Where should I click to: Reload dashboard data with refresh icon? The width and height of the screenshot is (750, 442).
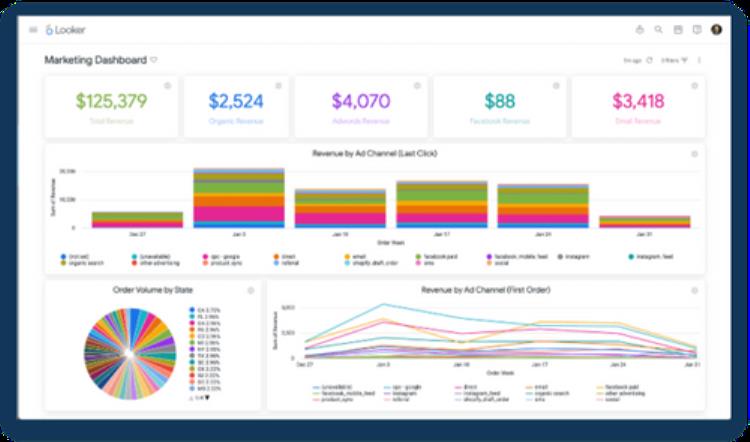tap(649, 60)
